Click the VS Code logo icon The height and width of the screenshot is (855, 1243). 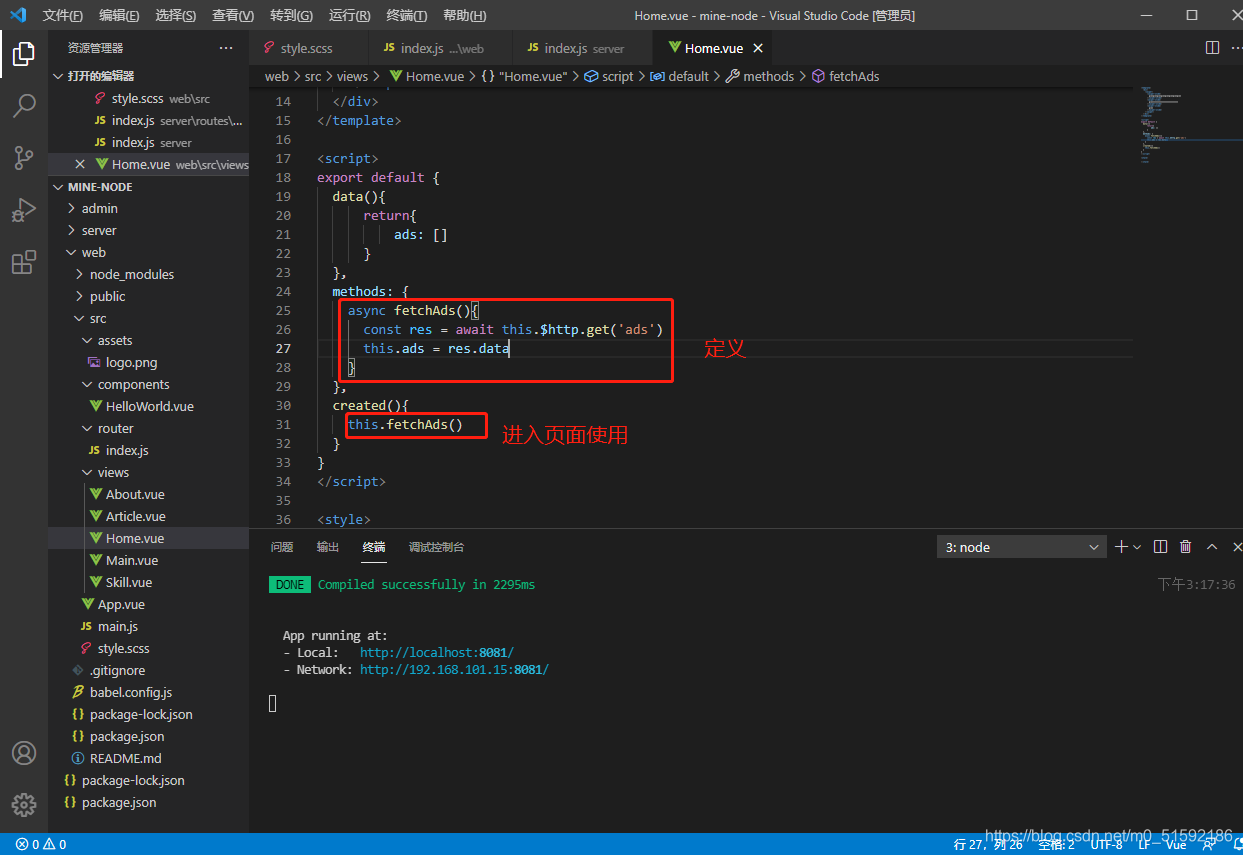(x=18, y=15)
